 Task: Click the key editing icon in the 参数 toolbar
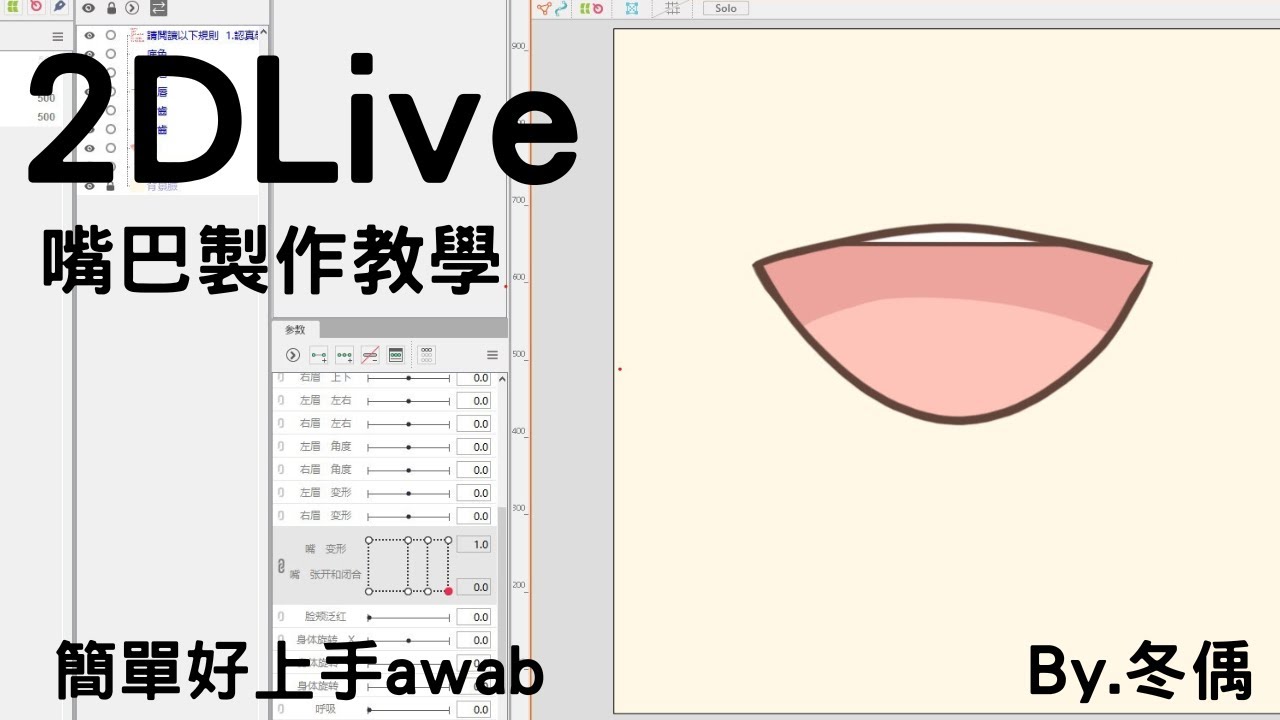[396, 355]
